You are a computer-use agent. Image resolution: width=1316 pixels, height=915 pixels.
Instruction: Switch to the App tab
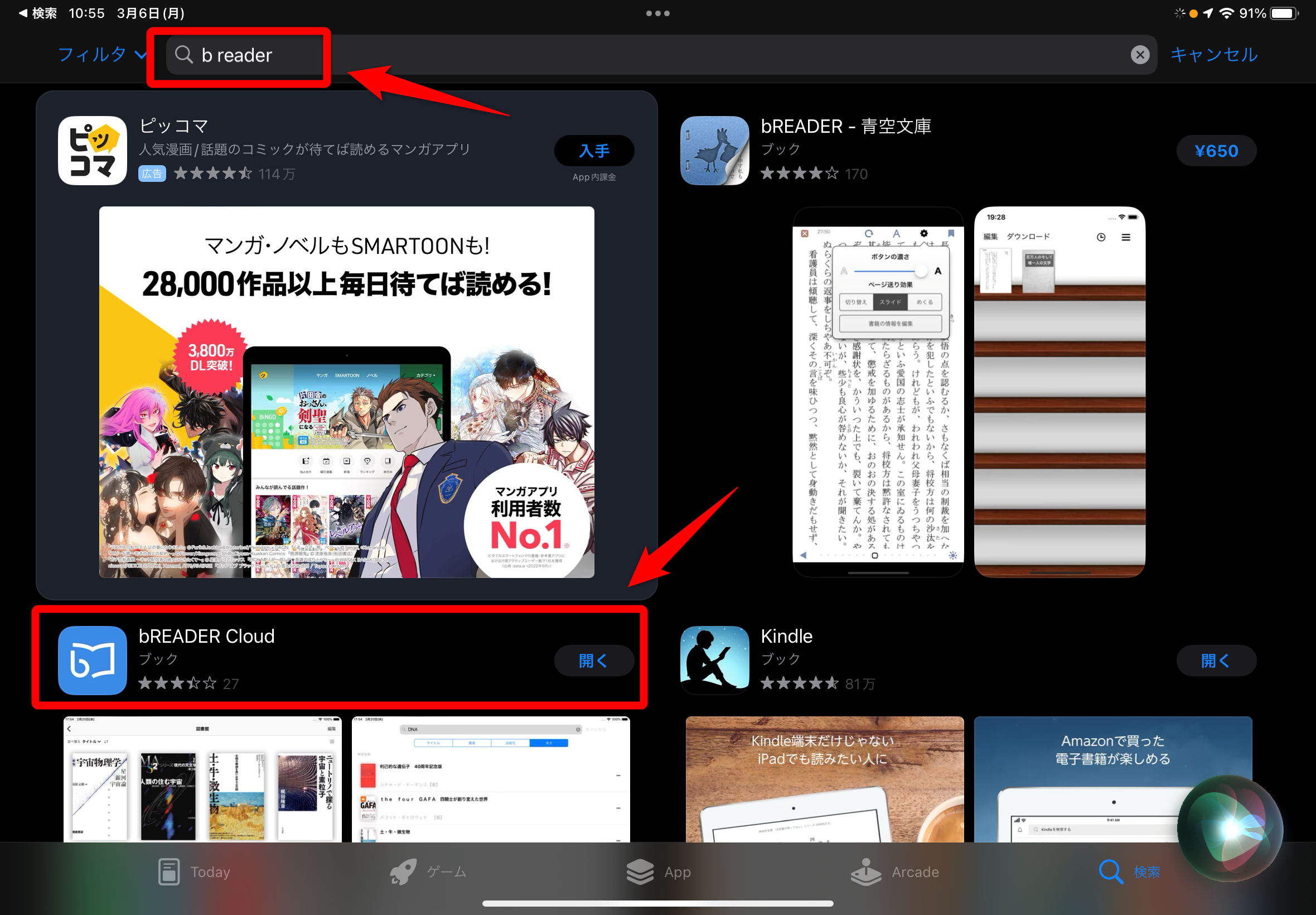point(659,871)
